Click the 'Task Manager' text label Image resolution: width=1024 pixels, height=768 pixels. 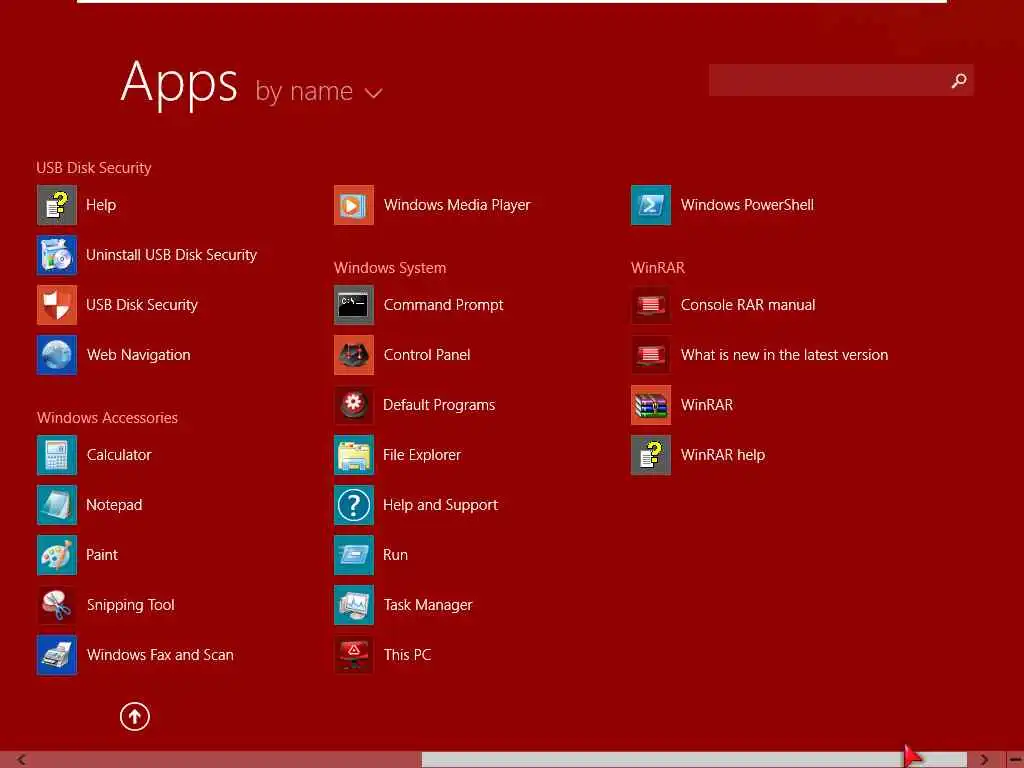click(x=428, y=605)
